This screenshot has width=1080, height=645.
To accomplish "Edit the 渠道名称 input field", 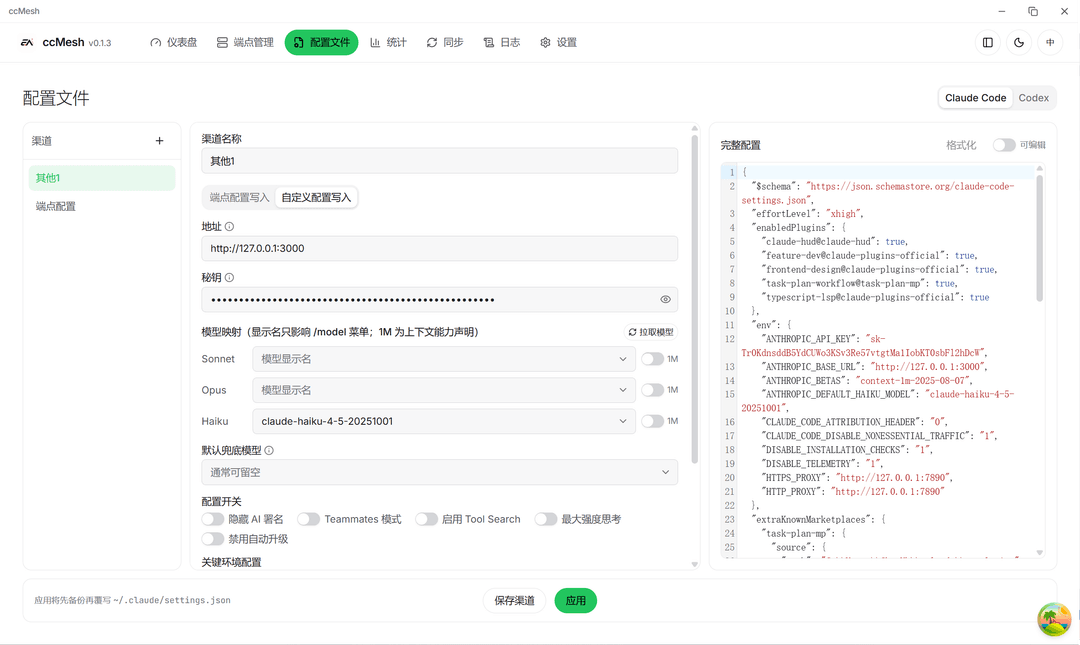I will 439,161.
